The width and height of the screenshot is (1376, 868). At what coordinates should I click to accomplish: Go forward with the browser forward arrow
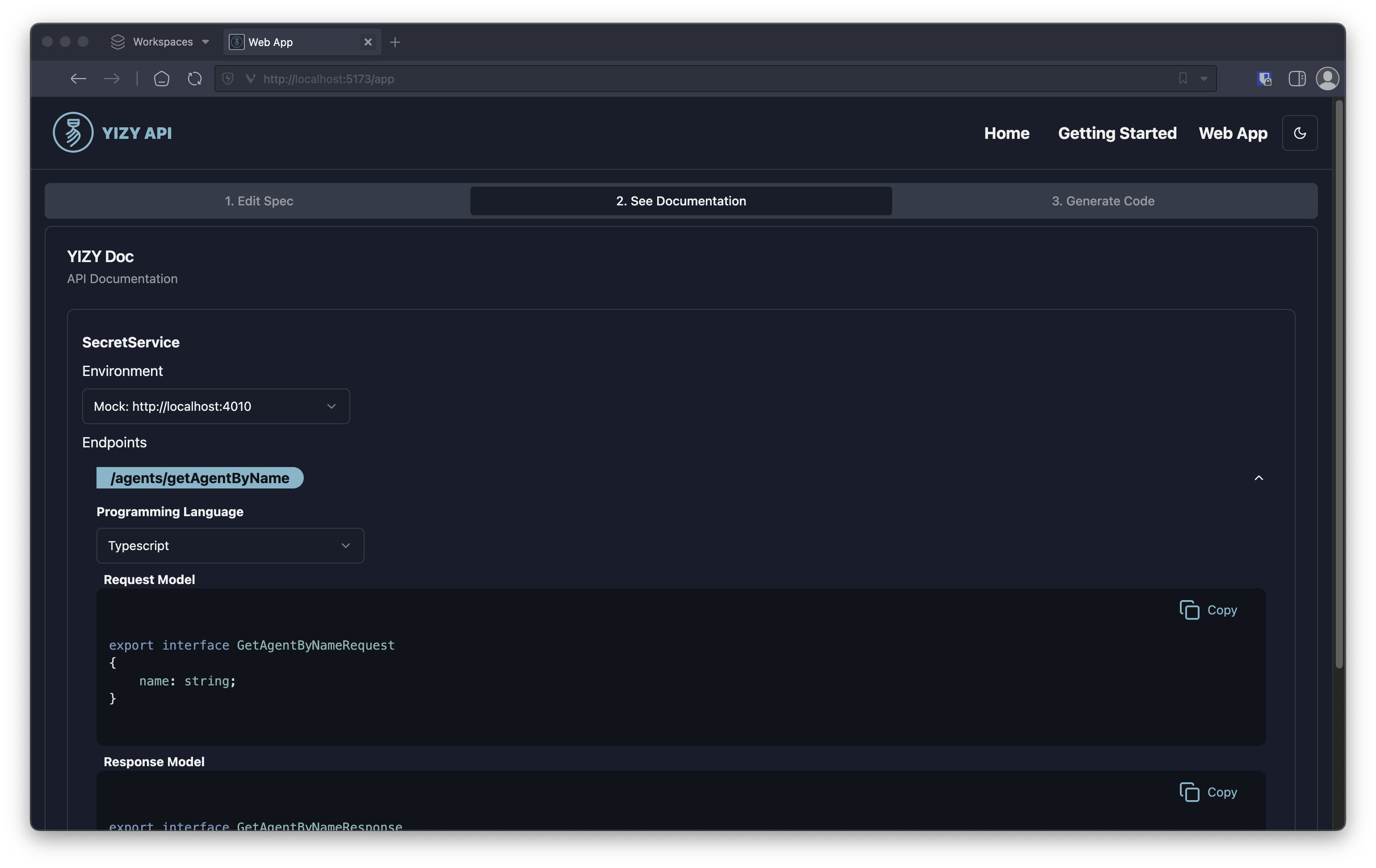(112, 79)
